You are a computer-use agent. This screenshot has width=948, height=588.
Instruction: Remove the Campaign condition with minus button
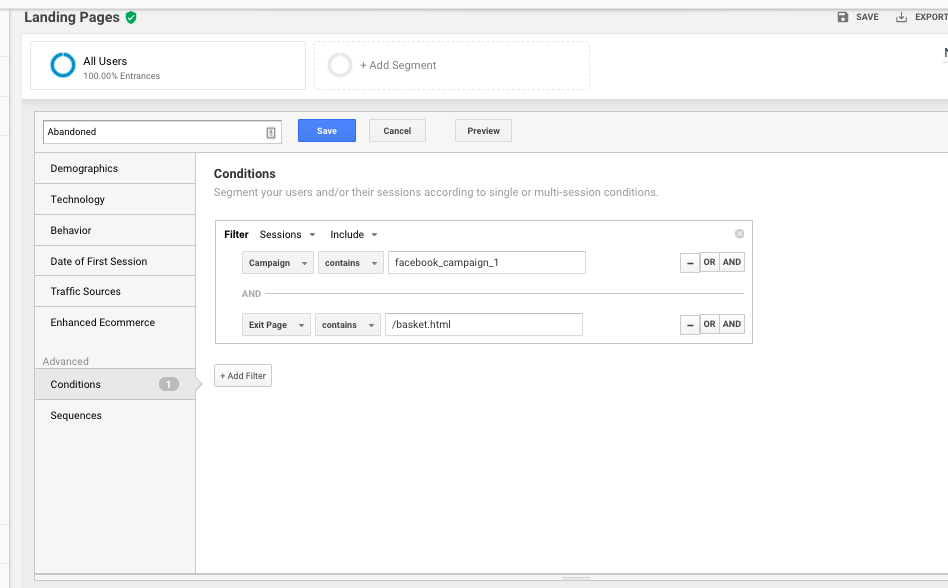click(690, 263)
